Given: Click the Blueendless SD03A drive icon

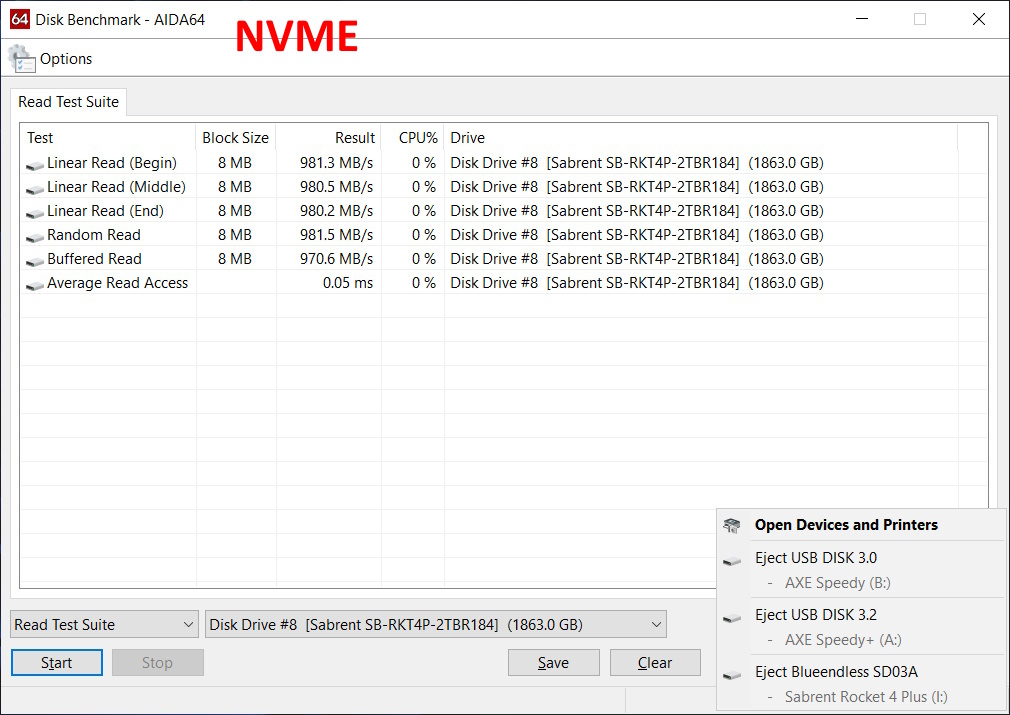Looking at the screenshot, I should (732, 675).
